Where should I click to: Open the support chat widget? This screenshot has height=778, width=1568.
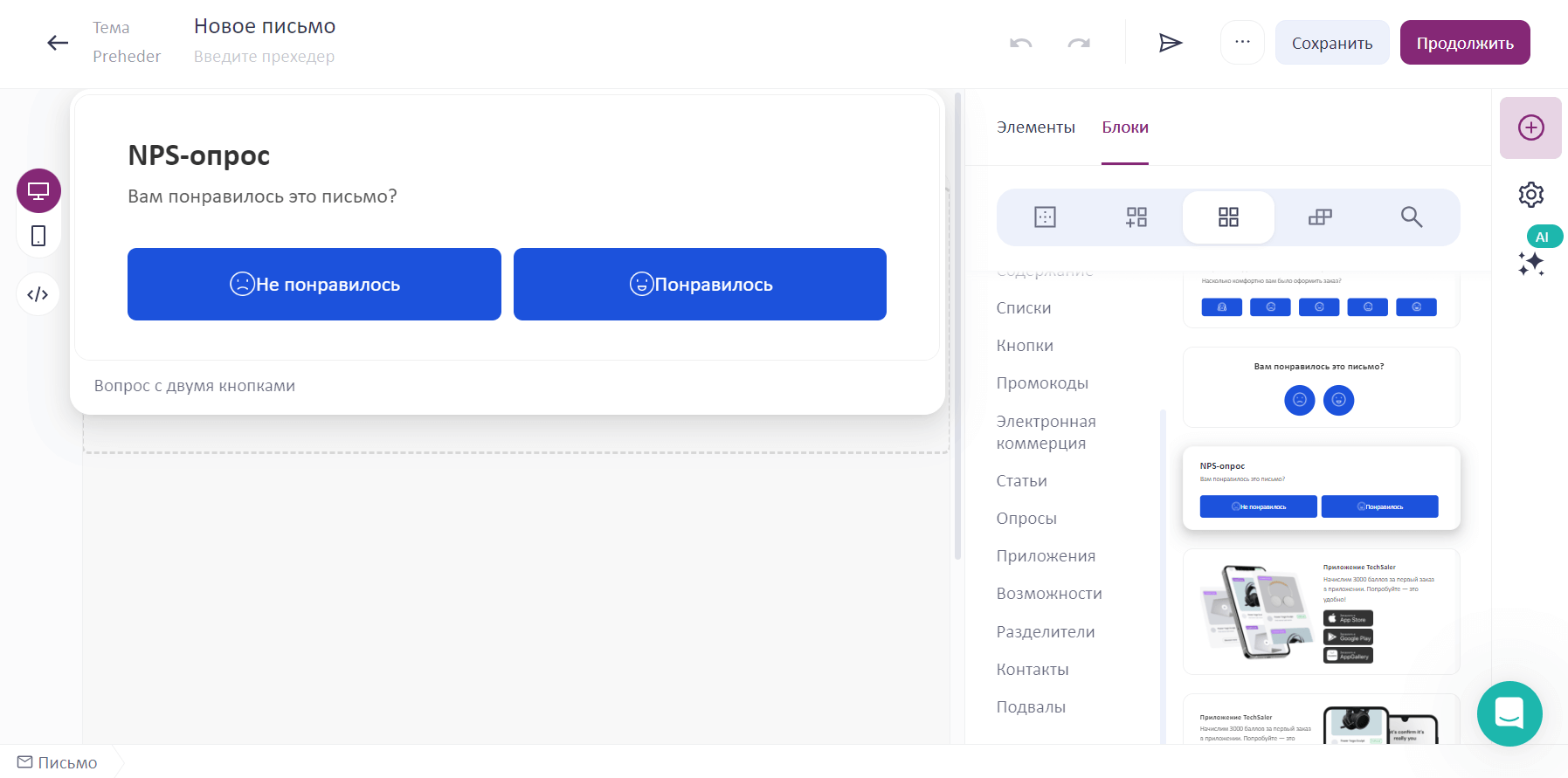(x=1509, y=713)
